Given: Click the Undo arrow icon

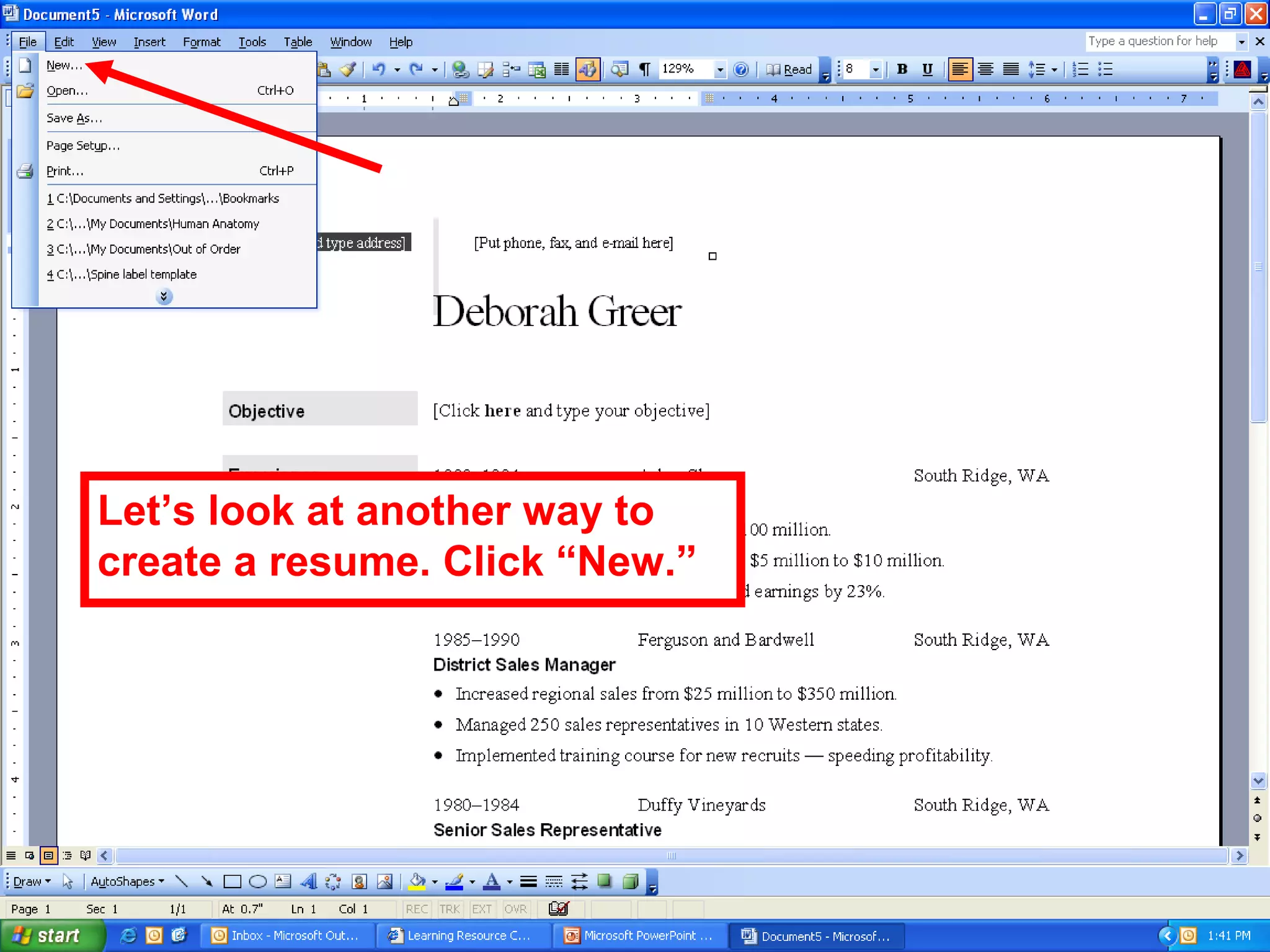Looking at the screenshot, I should pos(378,69).
